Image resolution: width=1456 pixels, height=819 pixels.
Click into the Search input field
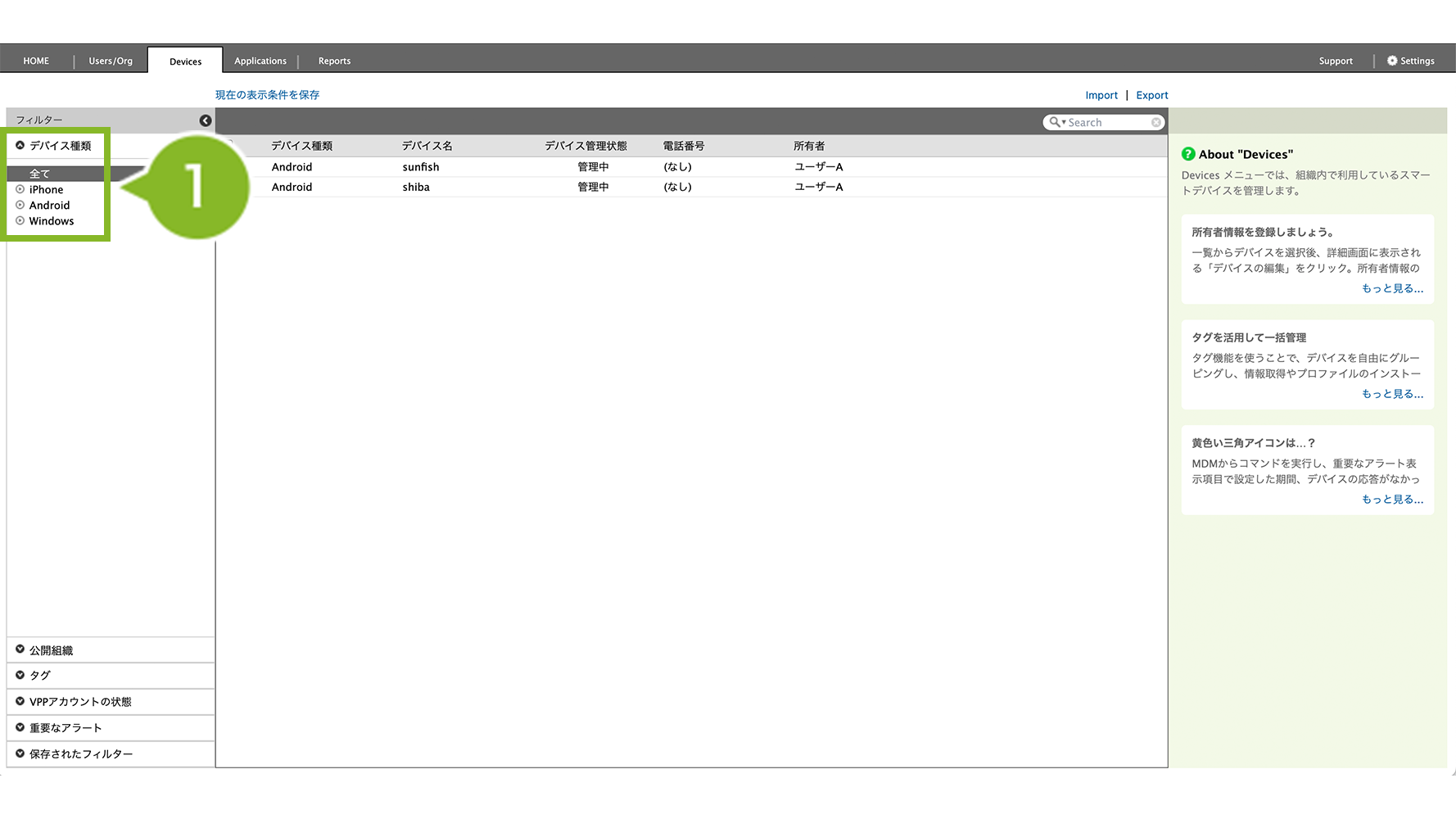[x=1107, y=122]
